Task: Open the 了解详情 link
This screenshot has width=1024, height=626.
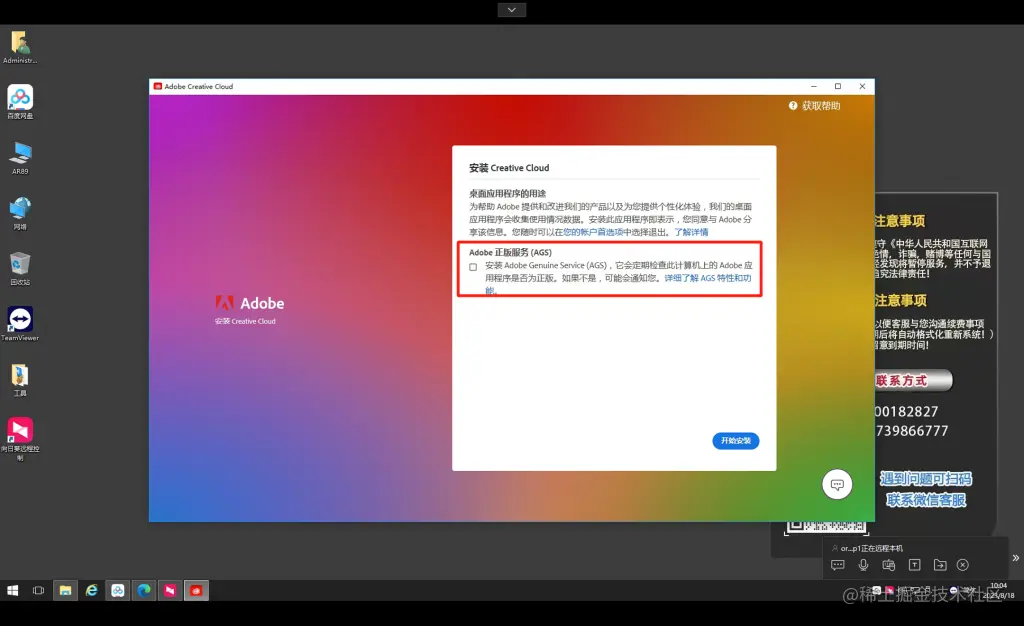Action: click(x=692, y=232)
